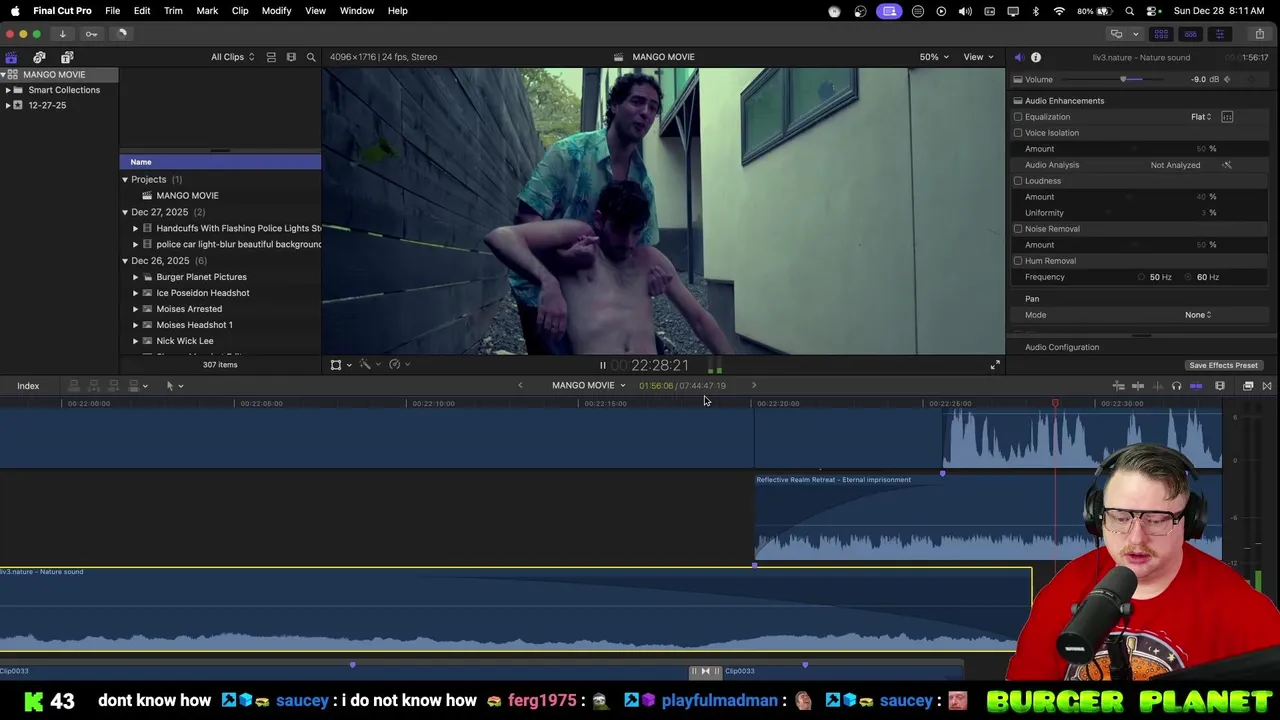Click the Name column header
1280x720 pixels.
pyautogui.click(x=220, y=162)
